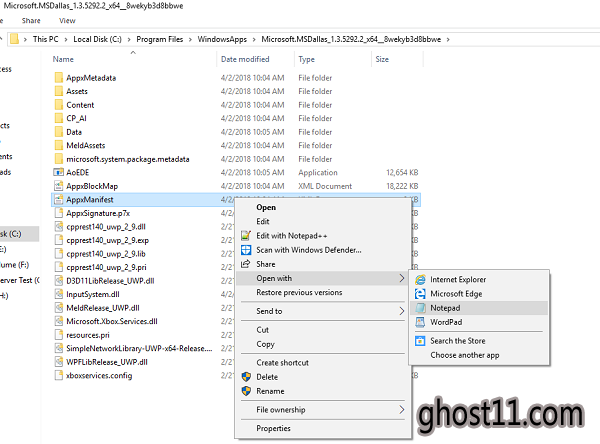Click the MeldAssets folder icon

point(59,145)
